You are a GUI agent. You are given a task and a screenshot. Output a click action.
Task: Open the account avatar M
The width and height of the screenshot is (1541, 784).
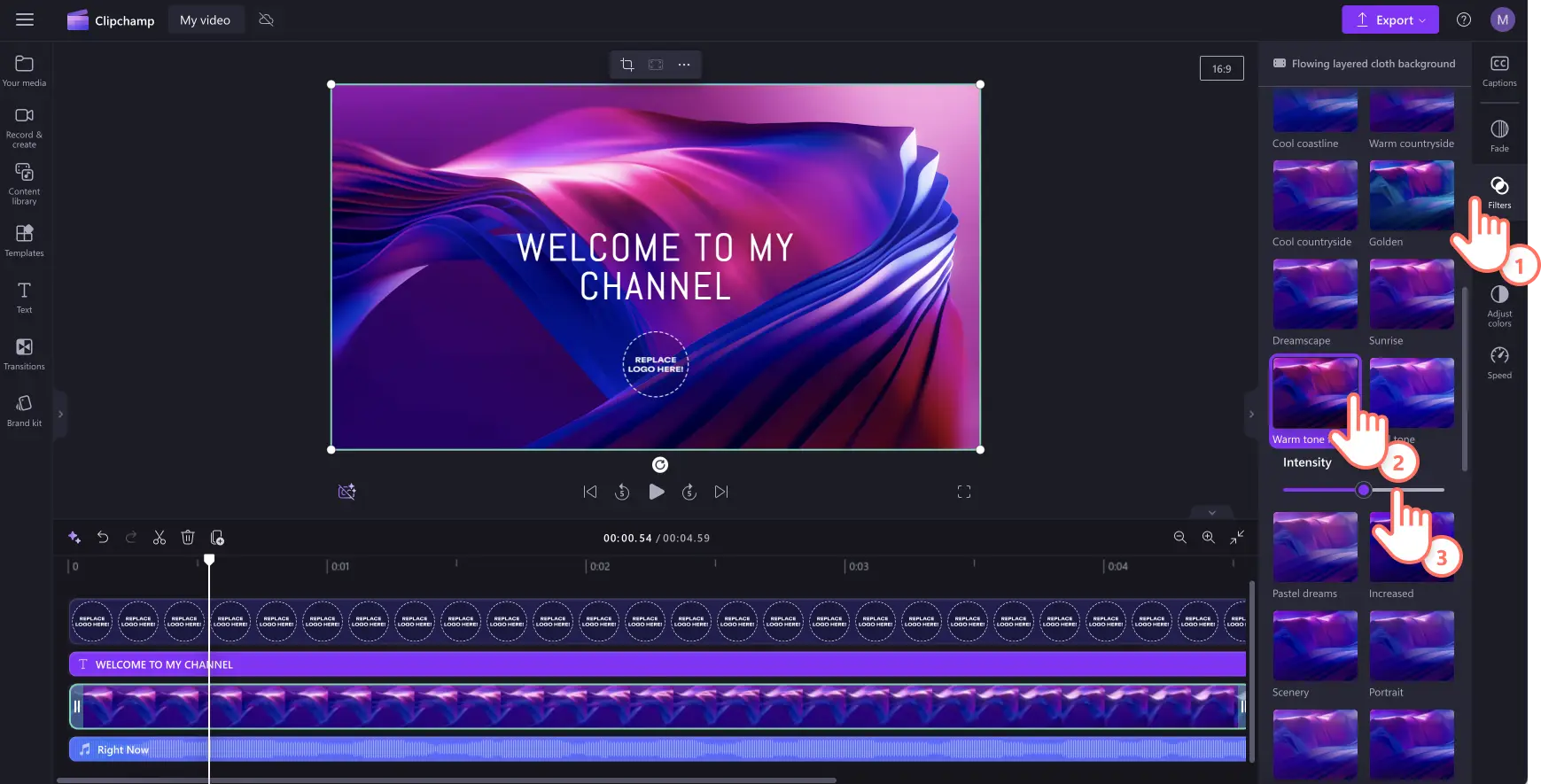pyautogui.click(x=1503, y=19)
